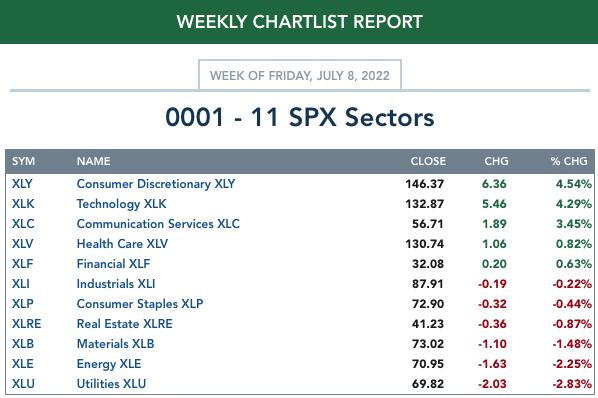Select Consumer Staples XLP link
The width and height of the screenshot is (598, 398).
pos(140,304)
